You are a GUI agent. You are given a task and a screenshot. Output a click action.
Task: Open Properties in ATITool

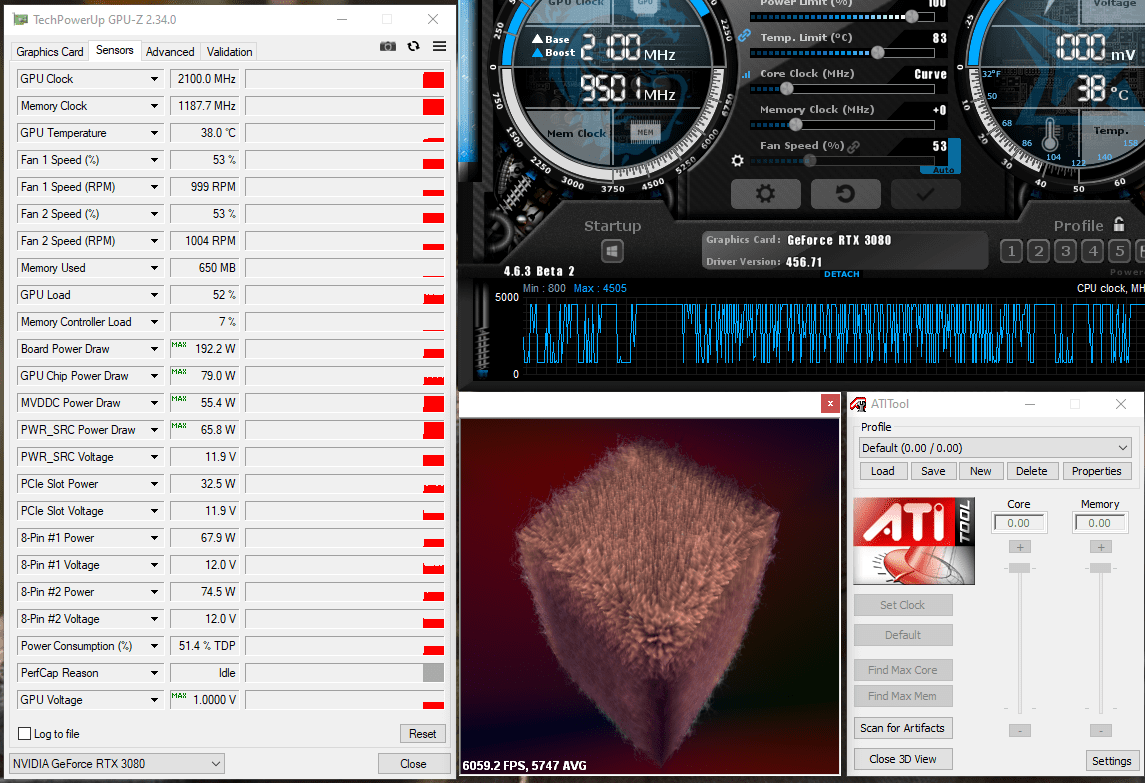coord(1097,471)
